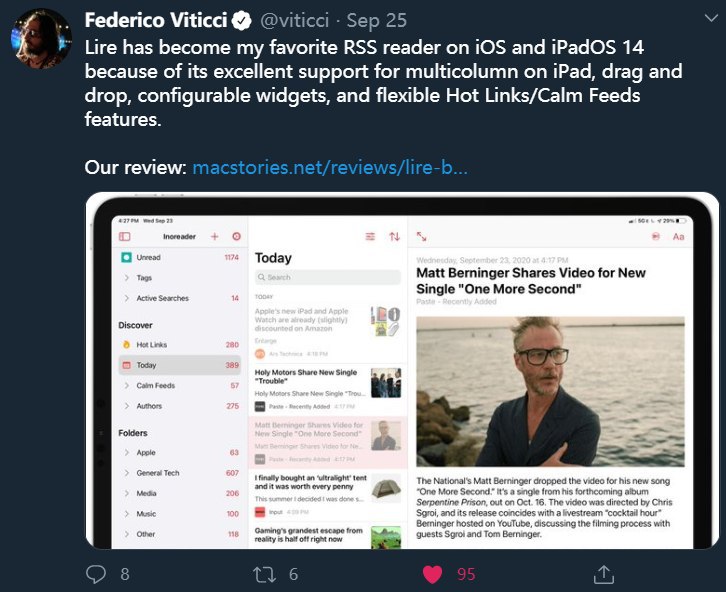Unlike the tweet with the heart icon
Image resolution: width=726 pixels, height=592 pixels.
pyautogui.click(x=432, y=574)
